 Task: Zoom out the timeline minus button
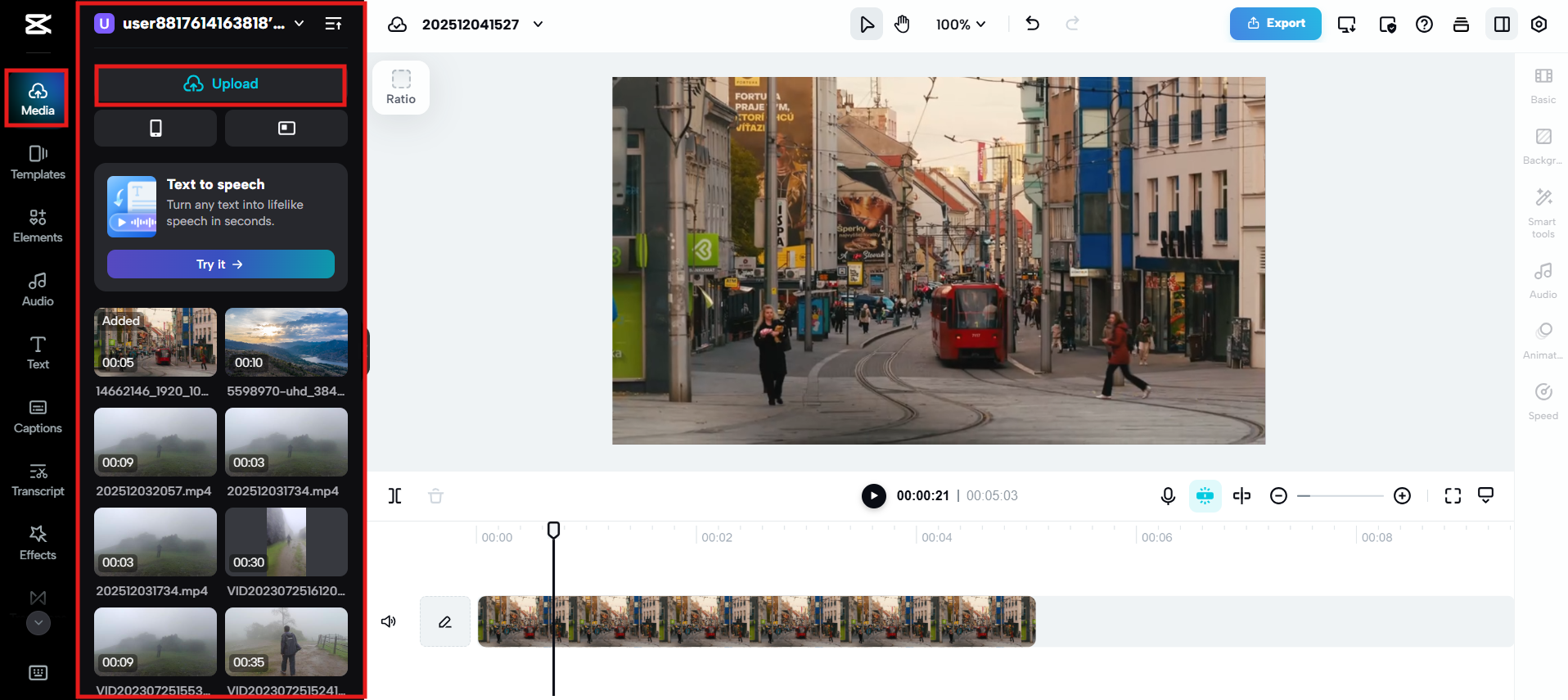1279,496
